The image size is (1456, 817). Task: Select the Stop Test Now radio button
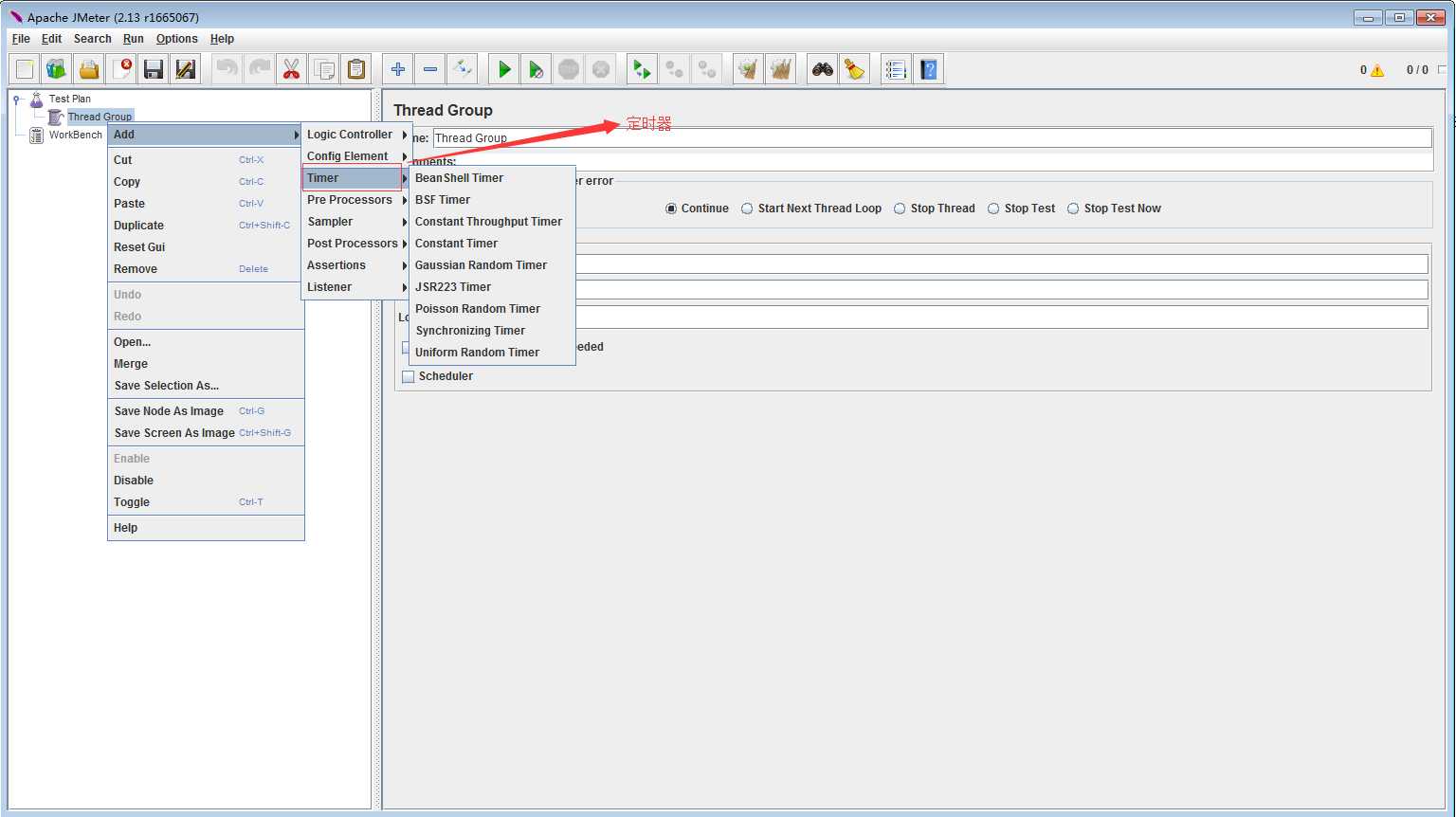[x=1073, y=209]
